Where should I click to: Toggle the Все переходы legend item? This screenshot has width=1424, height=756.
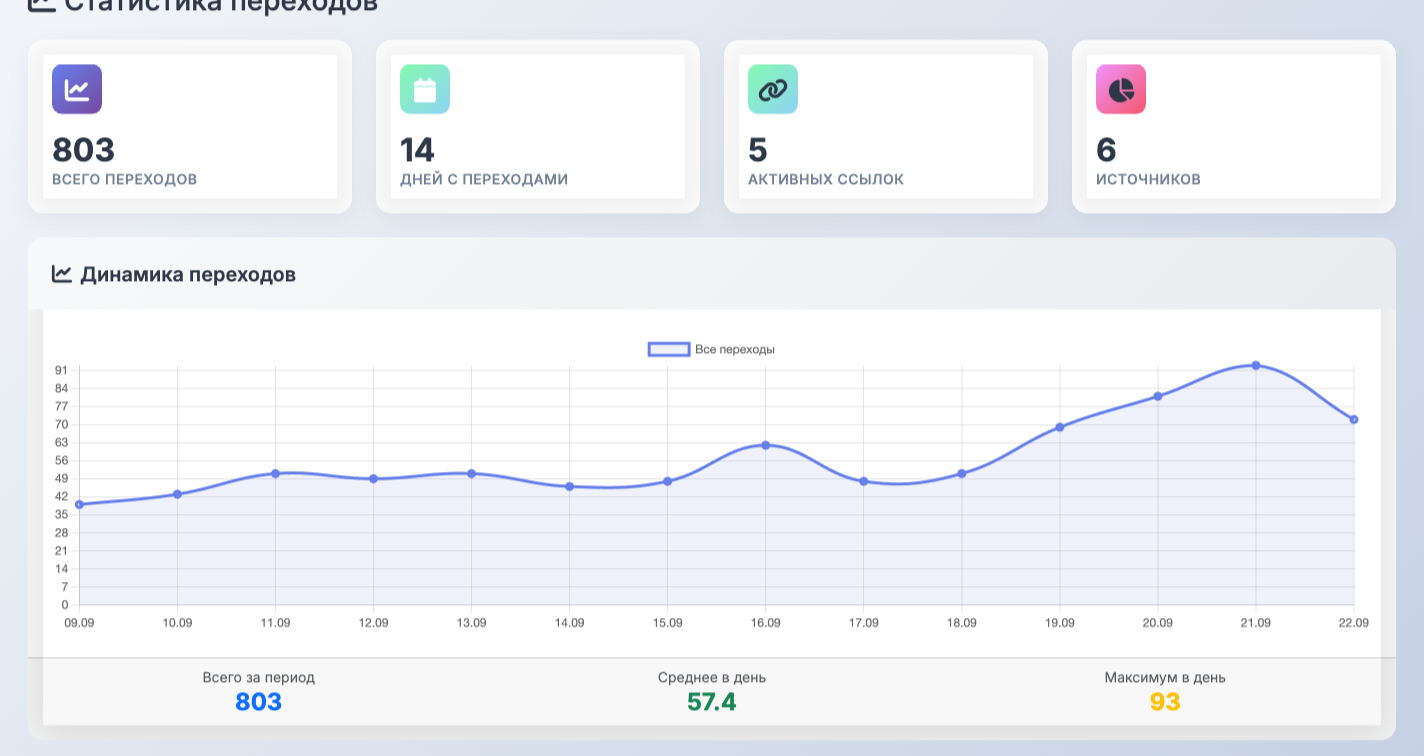click(x=712, y=349)
